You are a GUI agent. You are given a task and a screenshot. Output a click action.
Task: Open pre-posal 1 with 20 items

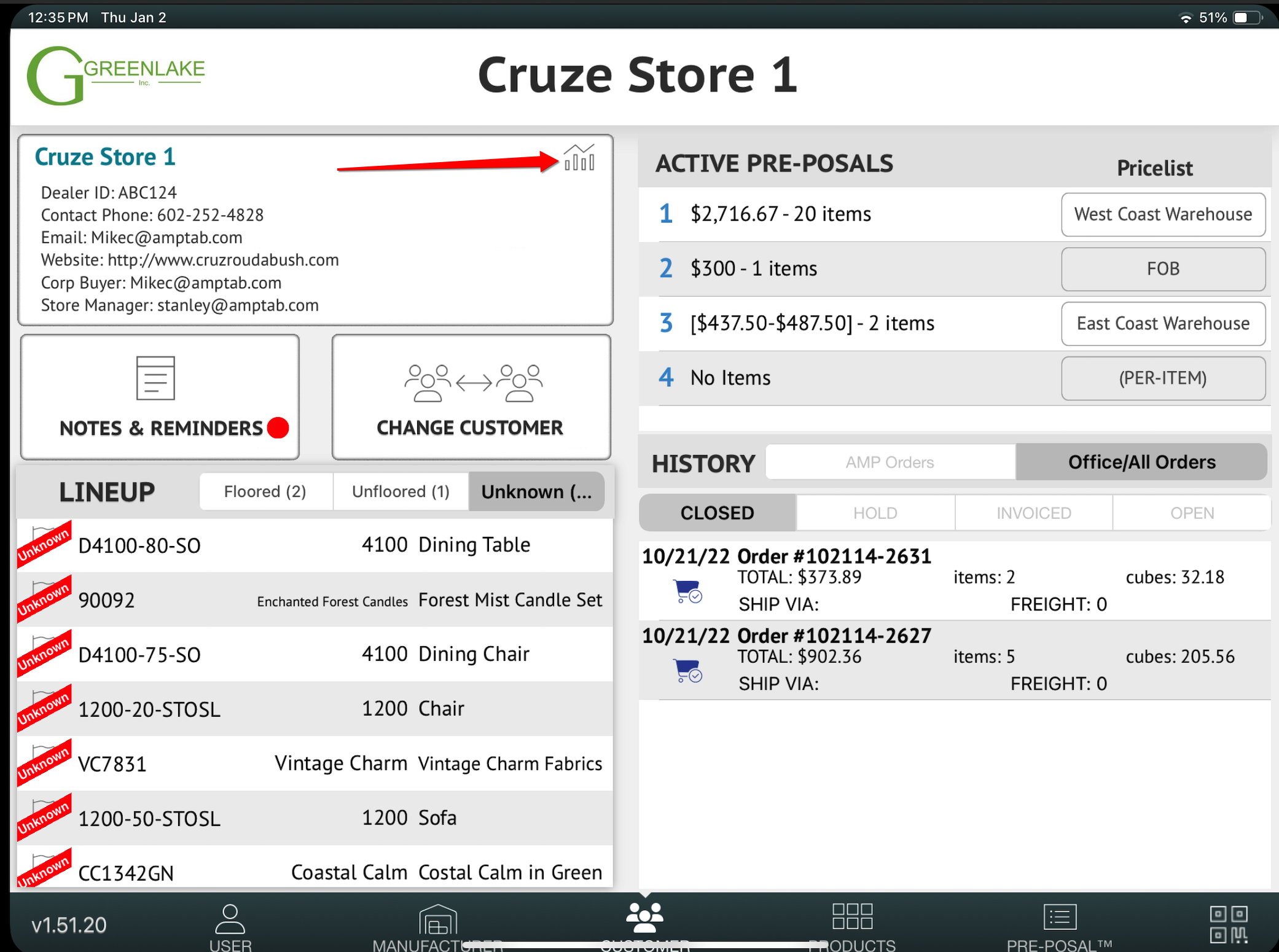click(780, 214)
